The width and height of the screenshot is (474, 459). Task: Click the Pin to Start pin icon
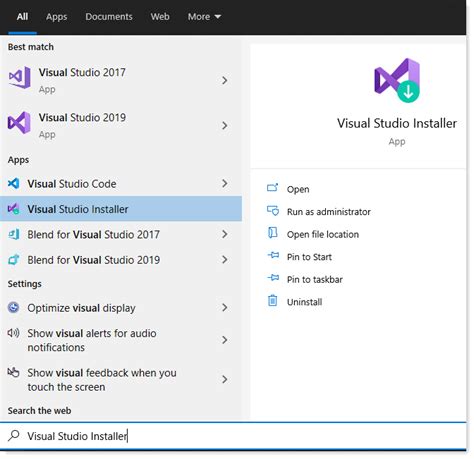coord(273,255)
